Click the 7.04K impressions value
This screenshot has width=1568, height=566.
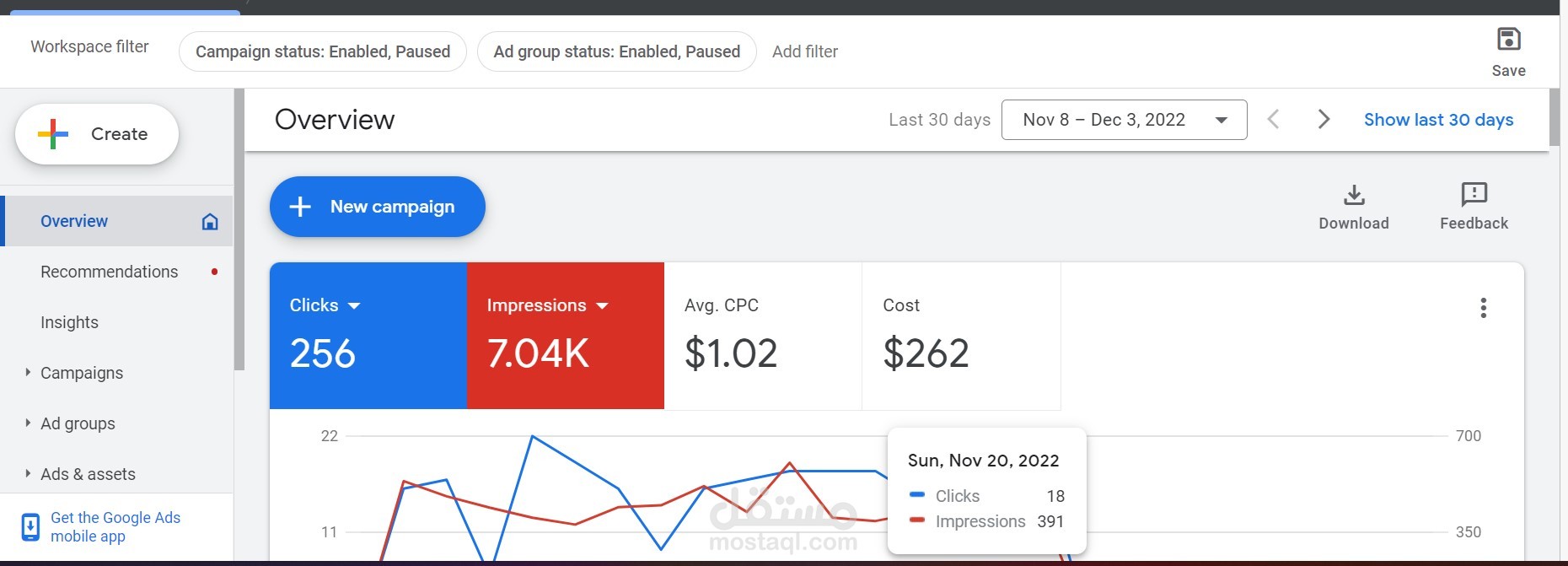(538, 353)
